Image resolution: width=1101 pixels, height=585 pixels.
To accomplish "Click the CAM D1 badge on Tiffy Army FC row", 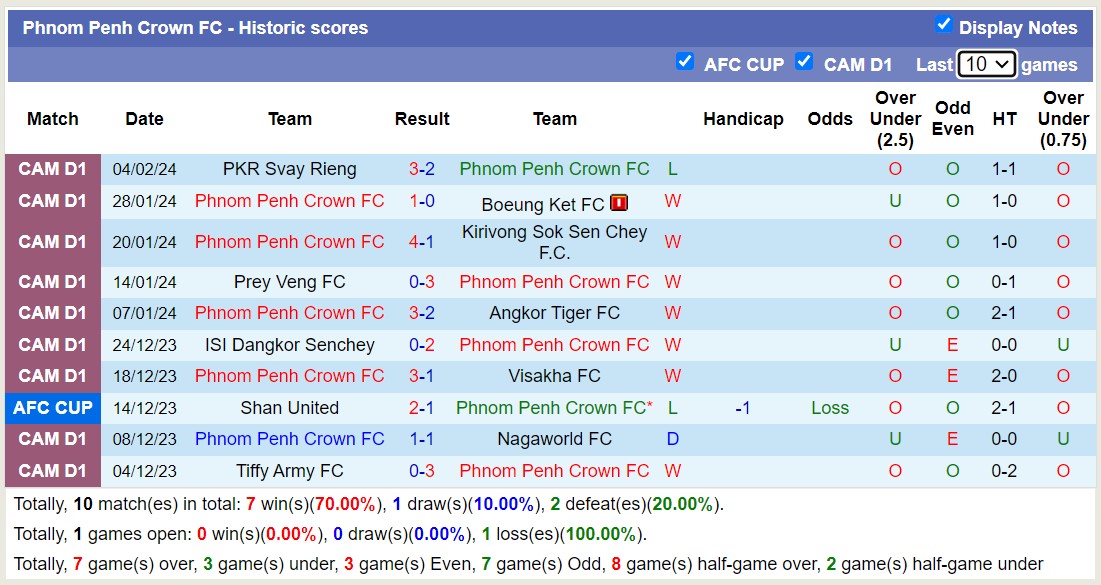I will pyautogui.click(x=53, y=470).
